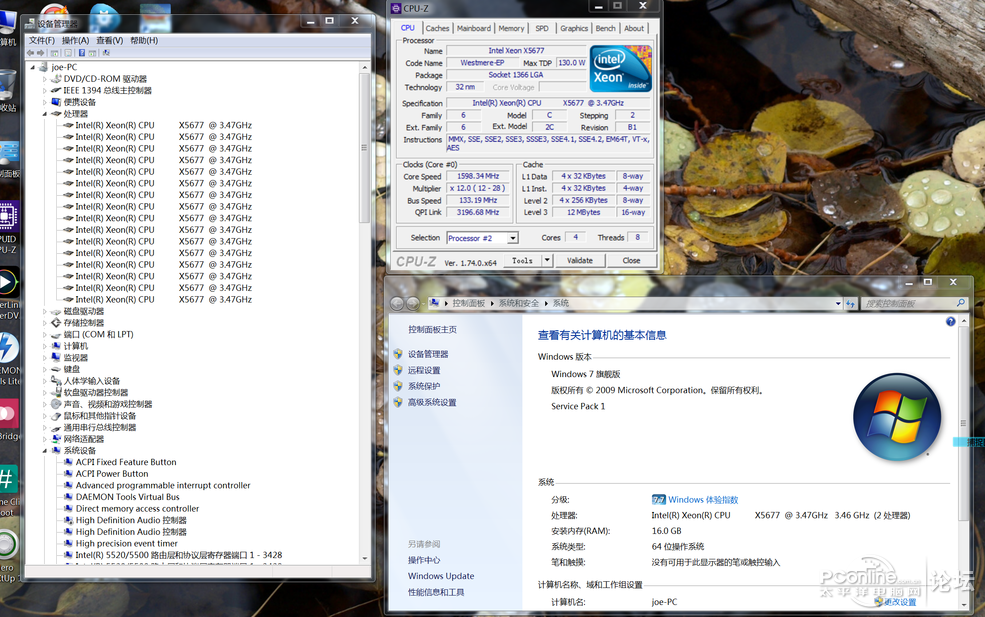
Task: Expand the IEEE 1394 总线主控制器 category
Action: (x=45, y=90)
